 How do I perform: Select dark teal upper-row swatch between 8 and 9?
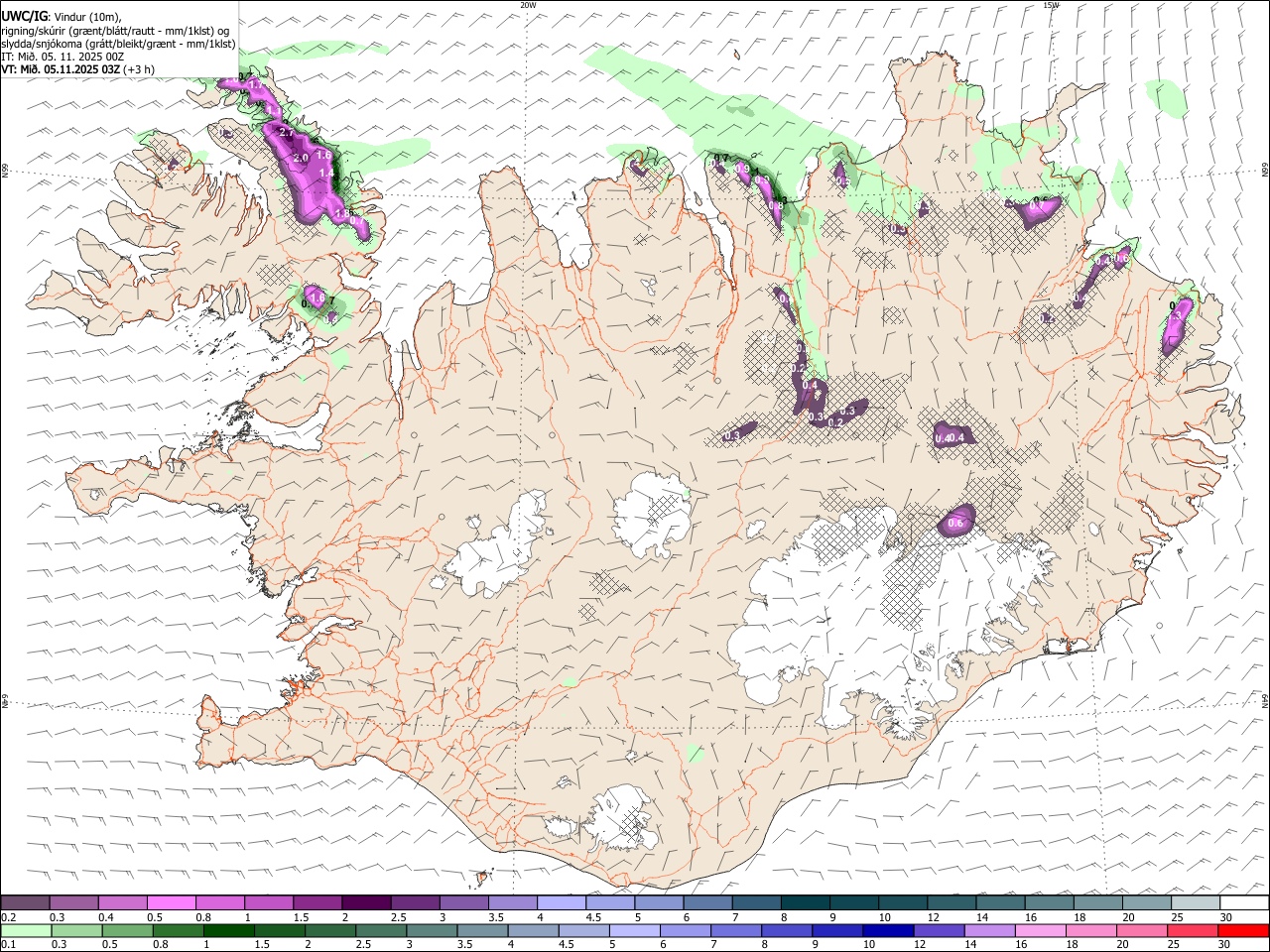(805, 903)
